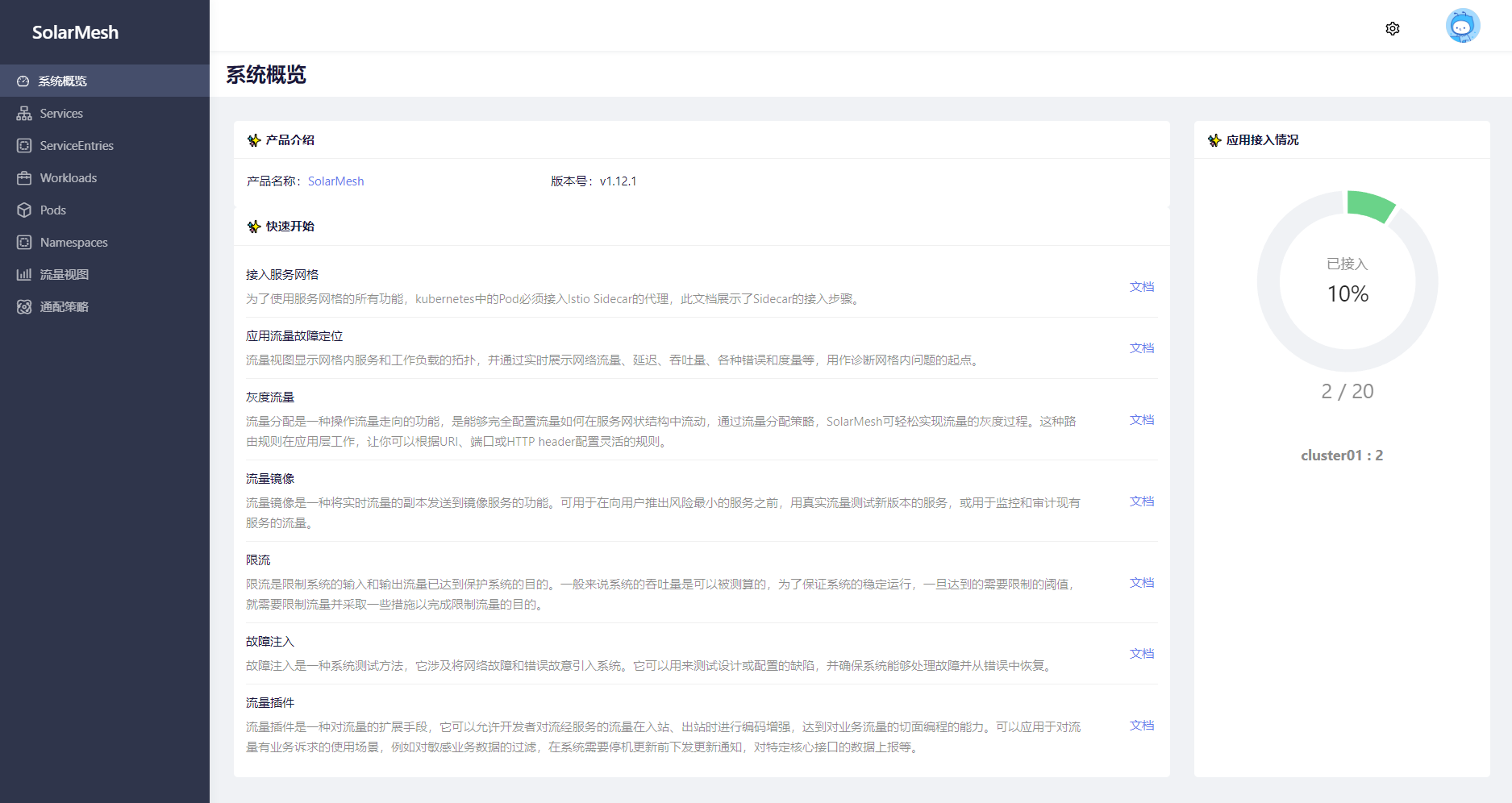Click the SolarMesh logo in sidebar
This screenshot has width=1512, height=803.
pos(75,32)
